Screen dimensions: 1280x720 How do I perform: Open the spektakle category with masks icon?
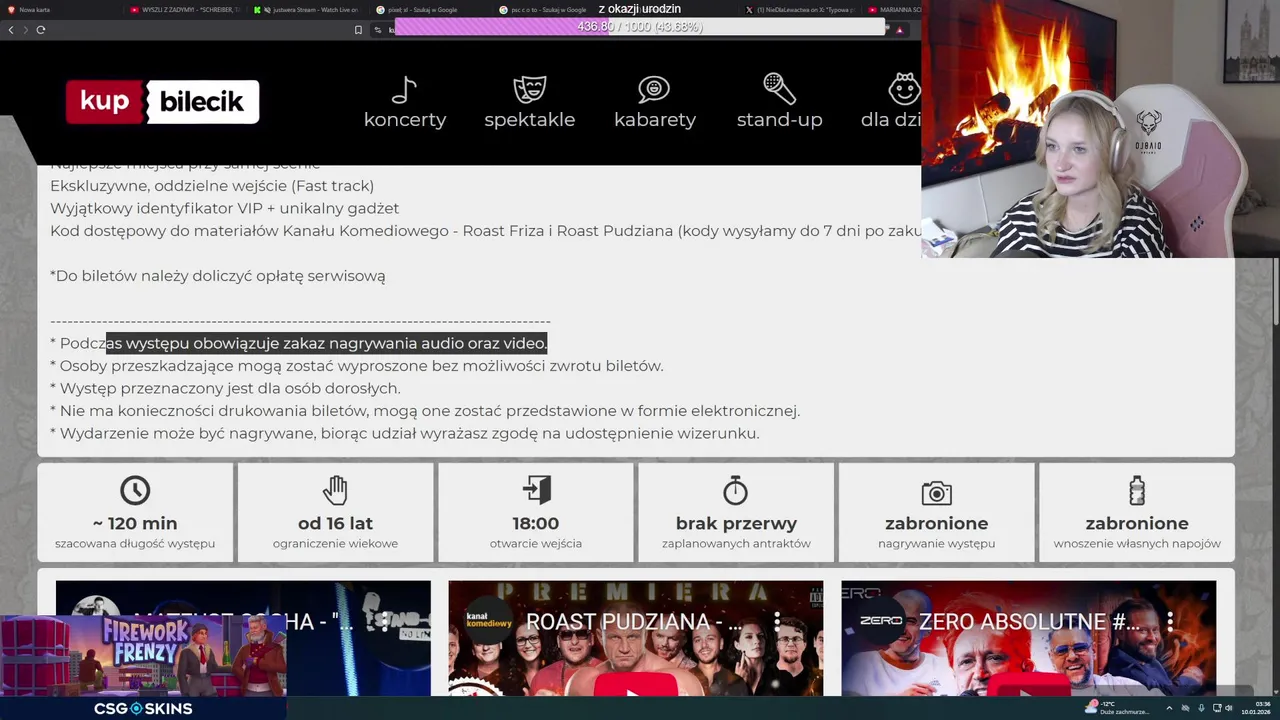[529, 102]
